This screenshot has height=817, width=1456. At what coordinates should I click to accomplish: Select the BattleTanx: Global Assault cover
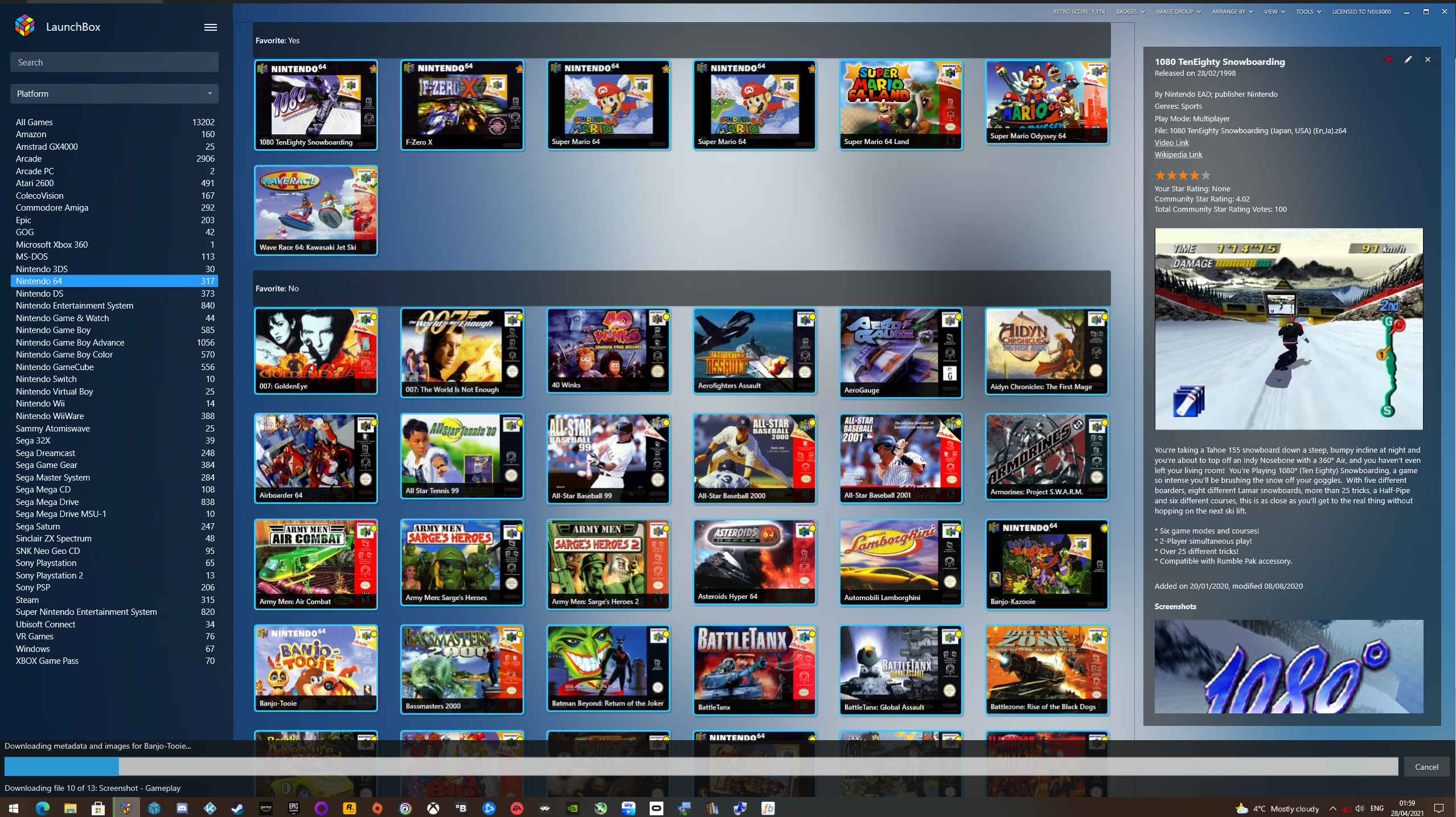click(901, 670)
